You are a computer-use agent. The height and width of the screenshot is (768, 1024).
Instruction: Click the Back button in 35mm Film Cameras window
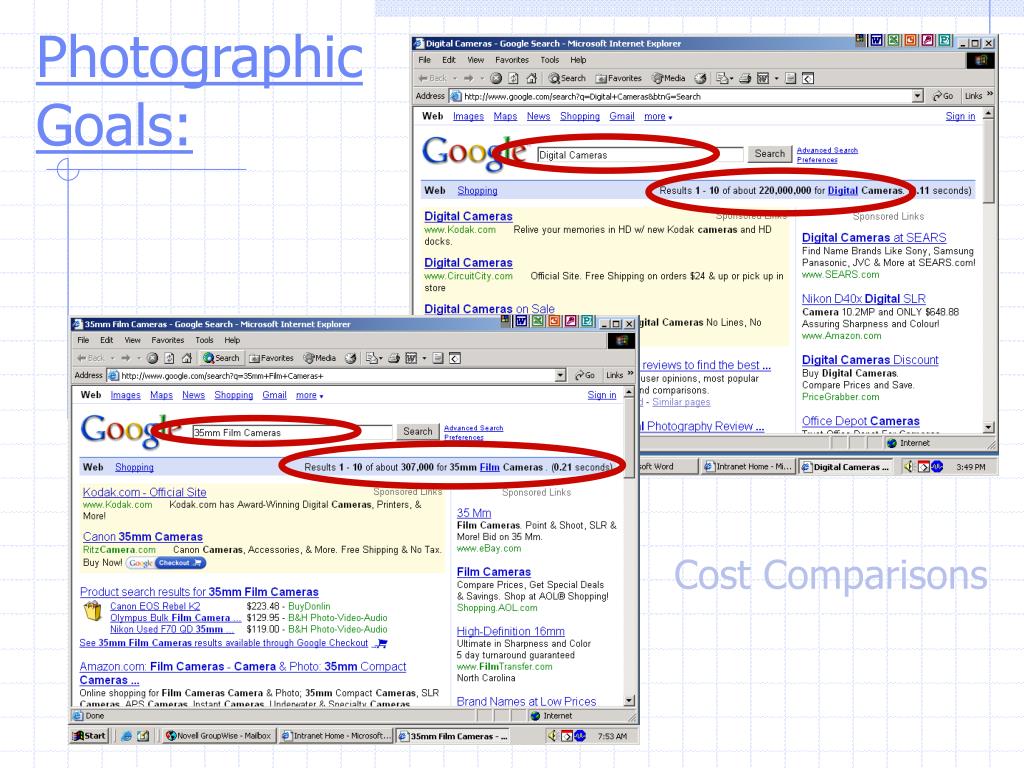pos(91,358)
